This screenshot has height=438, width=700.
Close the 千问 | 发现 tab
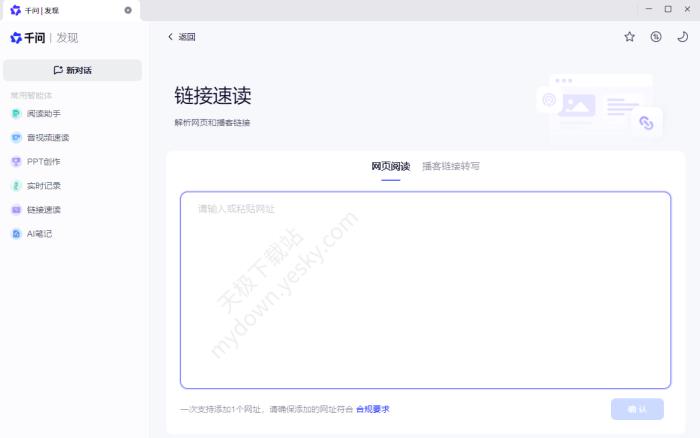coord(128,10)
